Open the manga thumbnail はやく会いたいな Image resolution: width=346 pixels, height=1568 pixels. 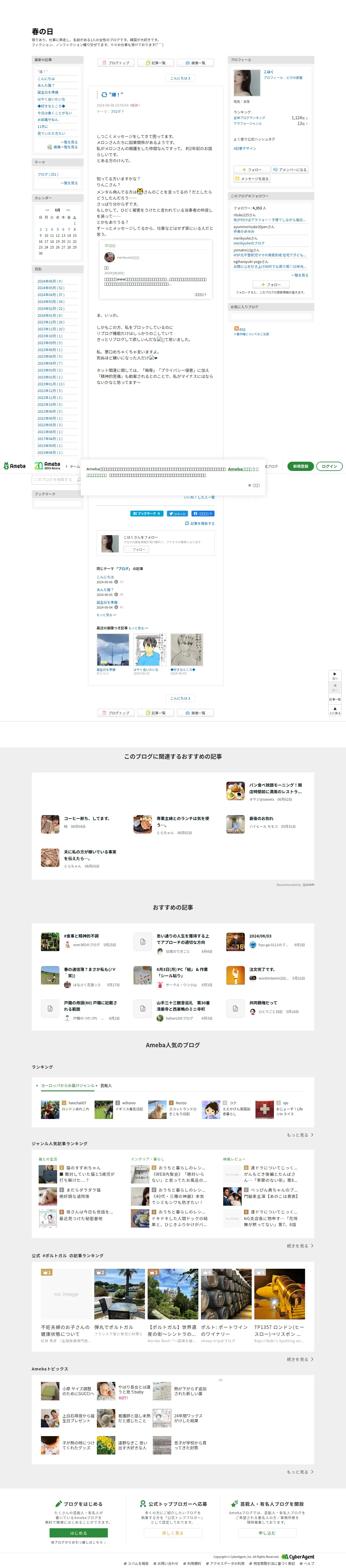(150, 649)
